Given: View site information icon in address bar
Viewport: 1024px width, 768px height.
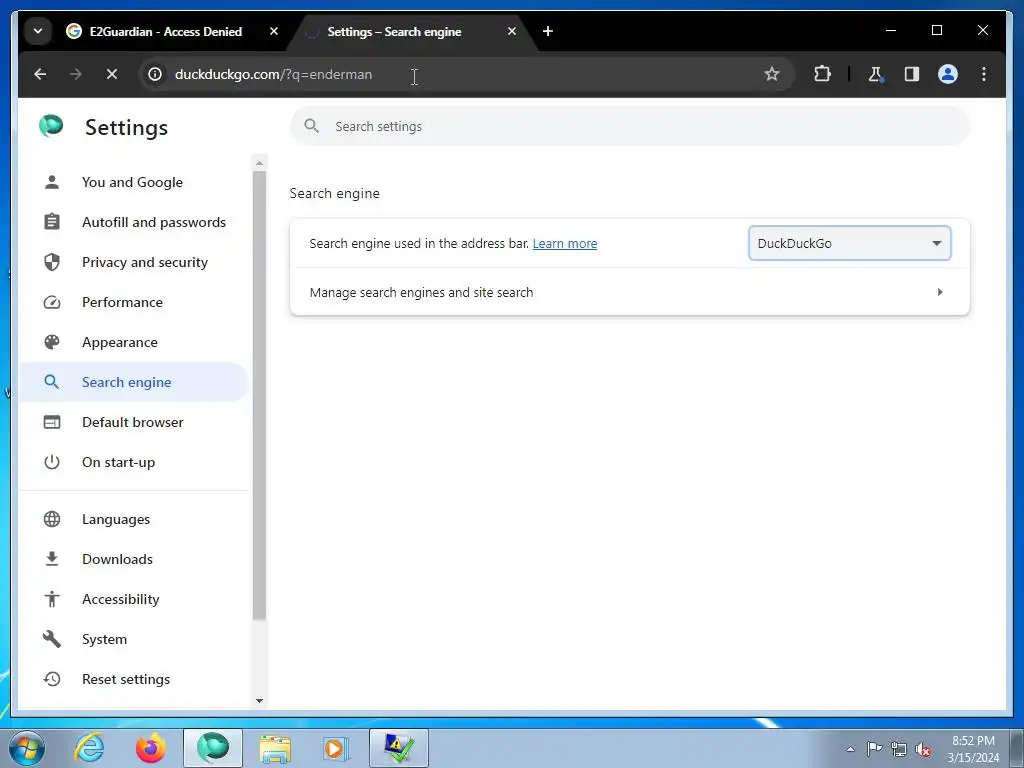Looking at the screenshot, I should (155, 74).
